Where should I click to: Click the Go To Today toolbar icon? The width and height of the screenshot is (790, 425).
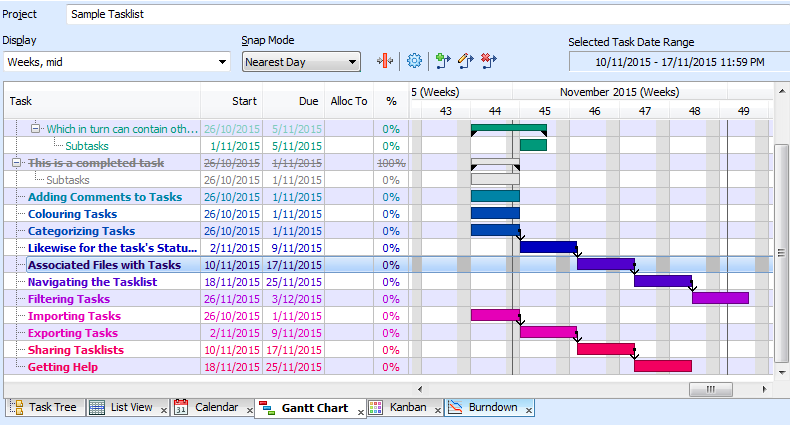[x=384, y=61]
